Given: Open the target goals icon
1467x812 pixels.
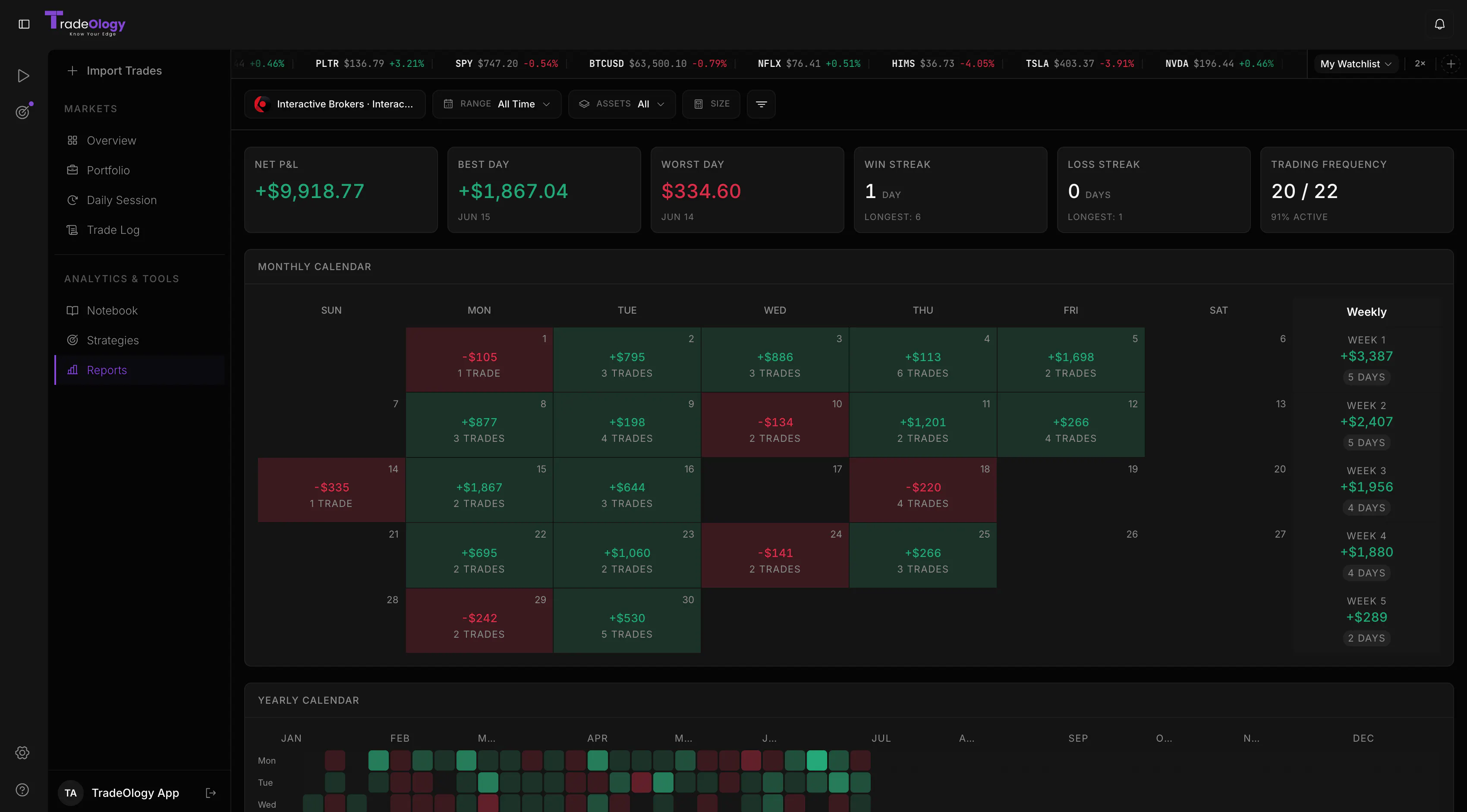Looking at the screenshot, I should tap(23, 112).
